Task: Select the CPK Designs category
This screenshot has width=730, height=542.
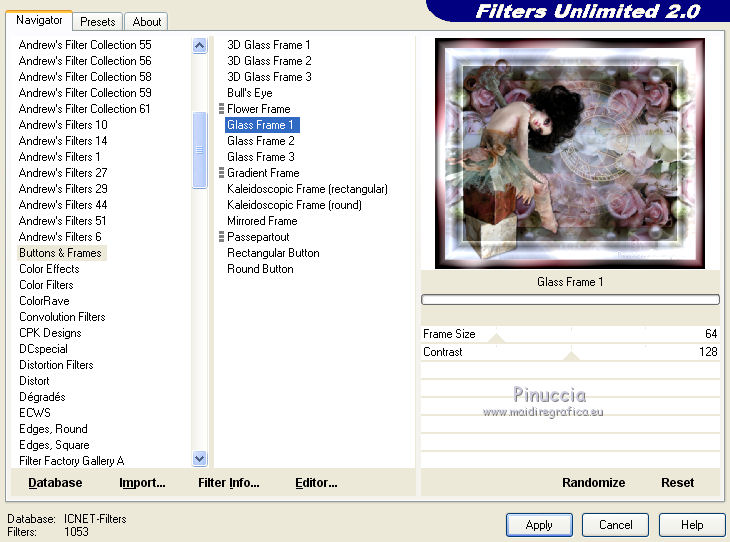Action: [x=50, y=333]
